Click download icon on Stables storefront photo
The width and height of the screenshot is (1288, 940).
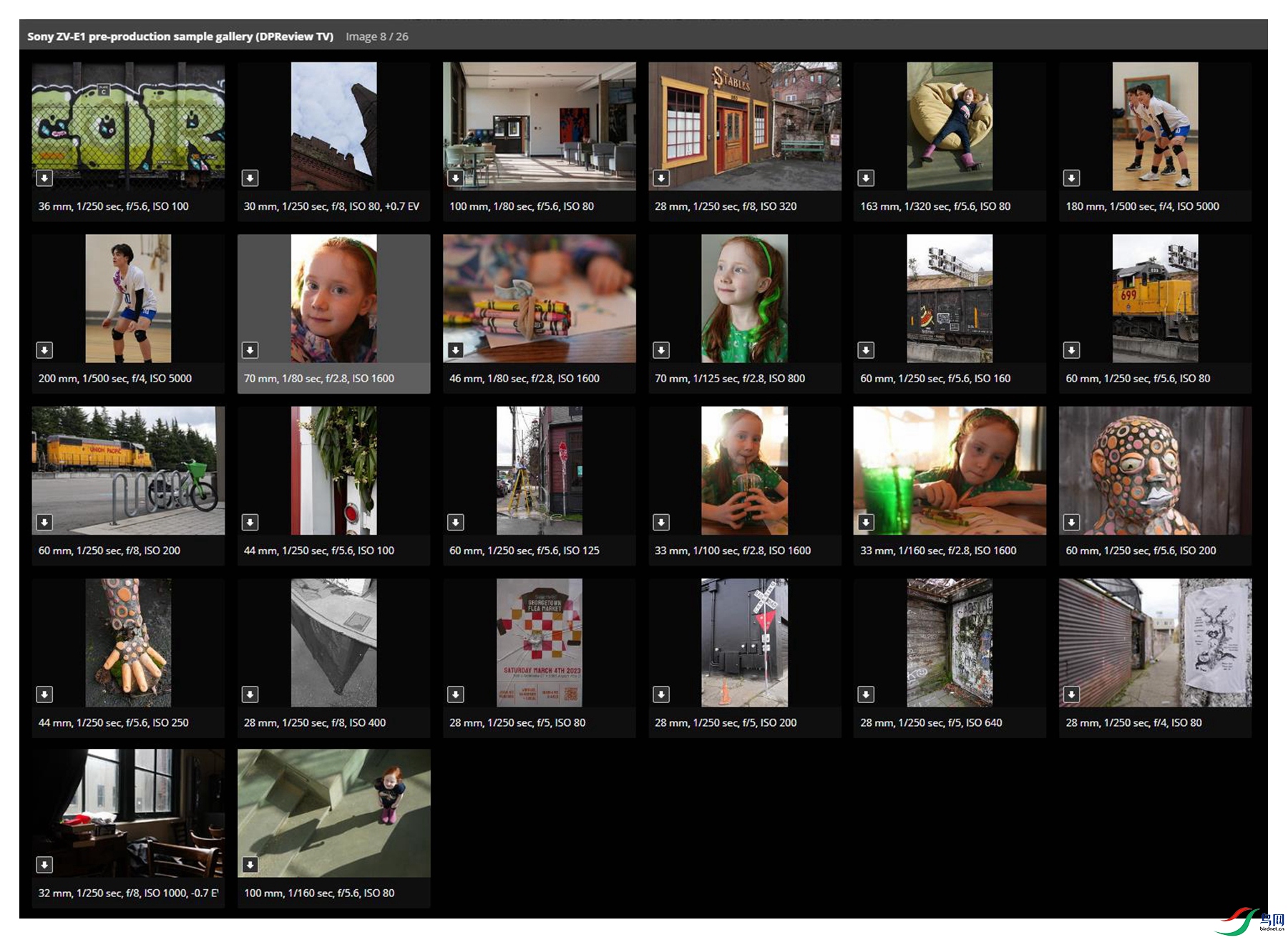pos(661,178)
